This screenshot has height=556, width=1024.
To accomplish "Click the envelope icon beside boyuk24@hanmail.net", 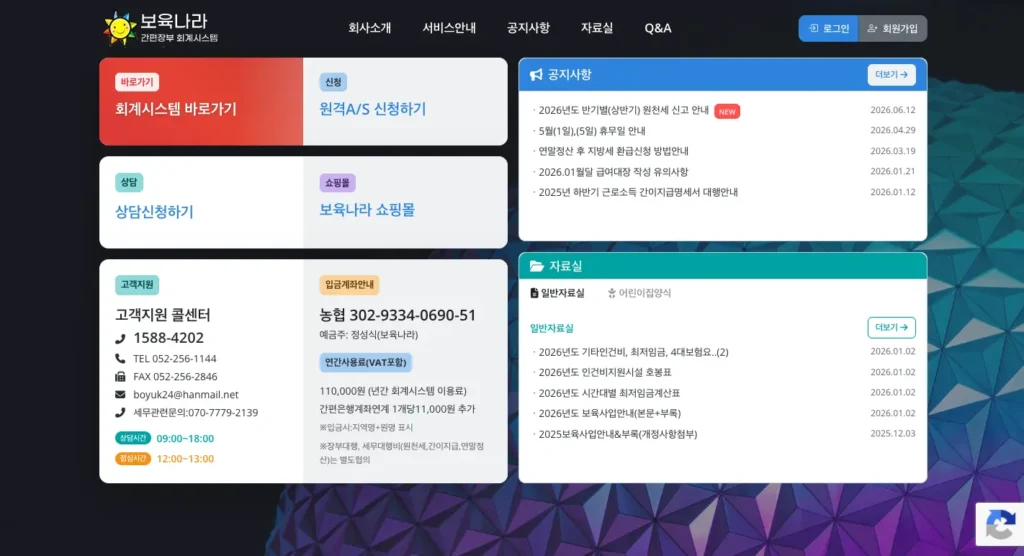I will 120,395.
